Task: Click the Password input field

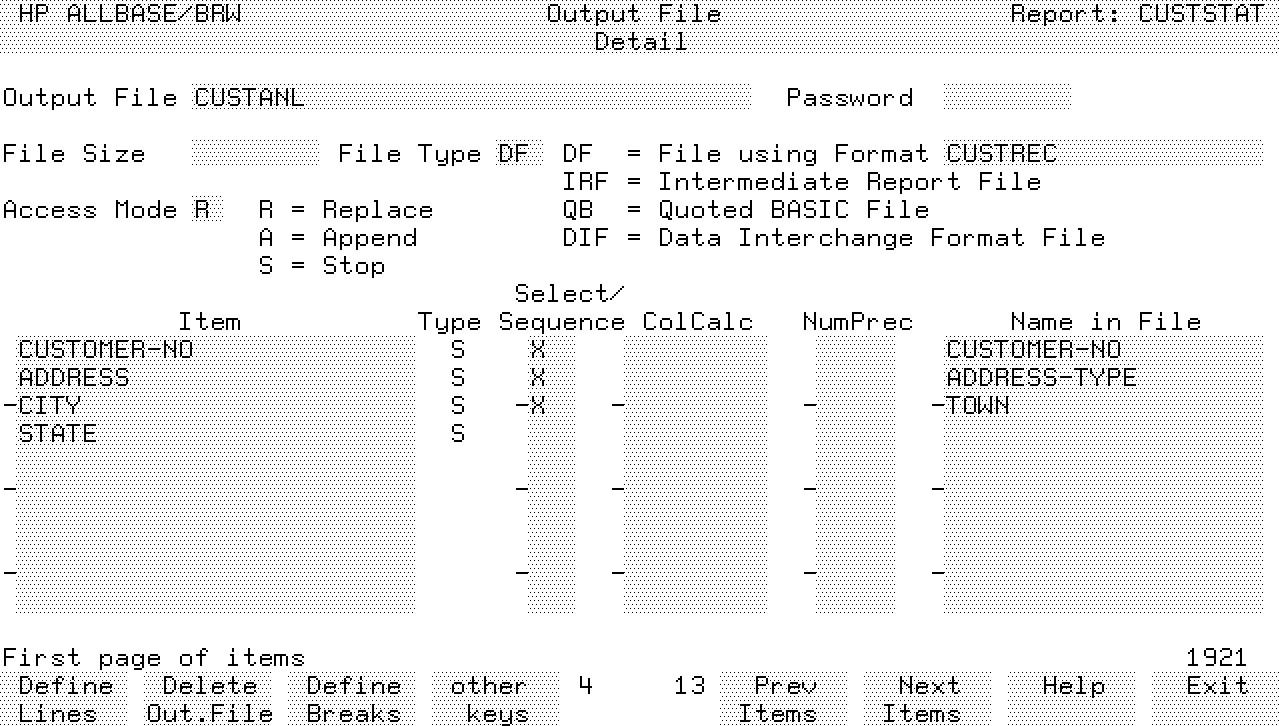Action: tap(1006, 98)
